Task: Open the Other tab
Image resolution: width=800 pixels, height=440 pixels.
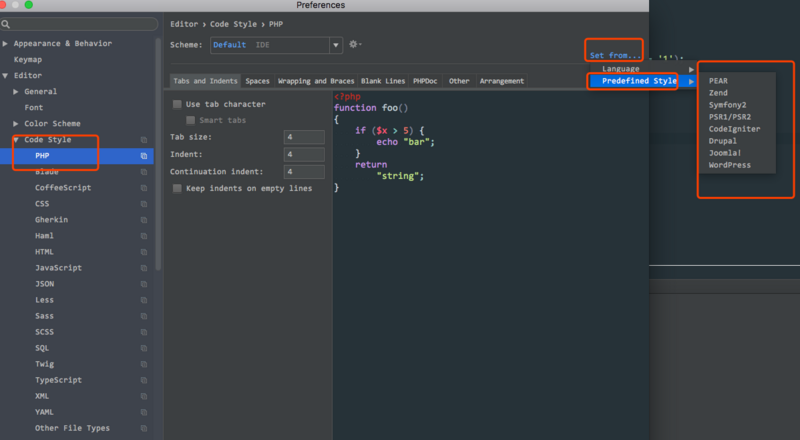Action: pyautogui.click(x=459, y=81)
